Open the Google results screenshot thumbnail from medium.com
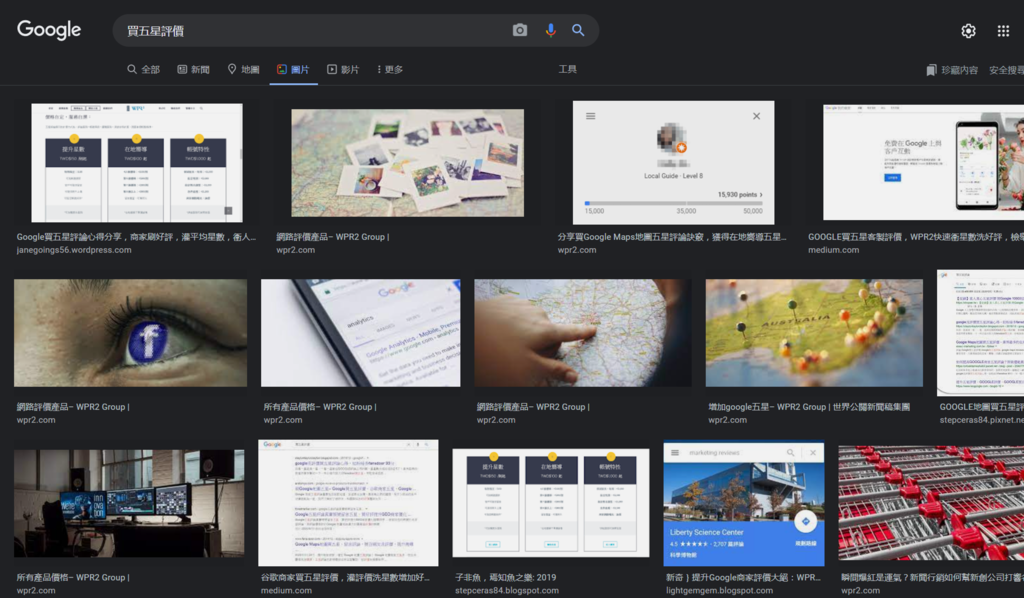This screenshot has width=1024, height=598. coord(348,503)
